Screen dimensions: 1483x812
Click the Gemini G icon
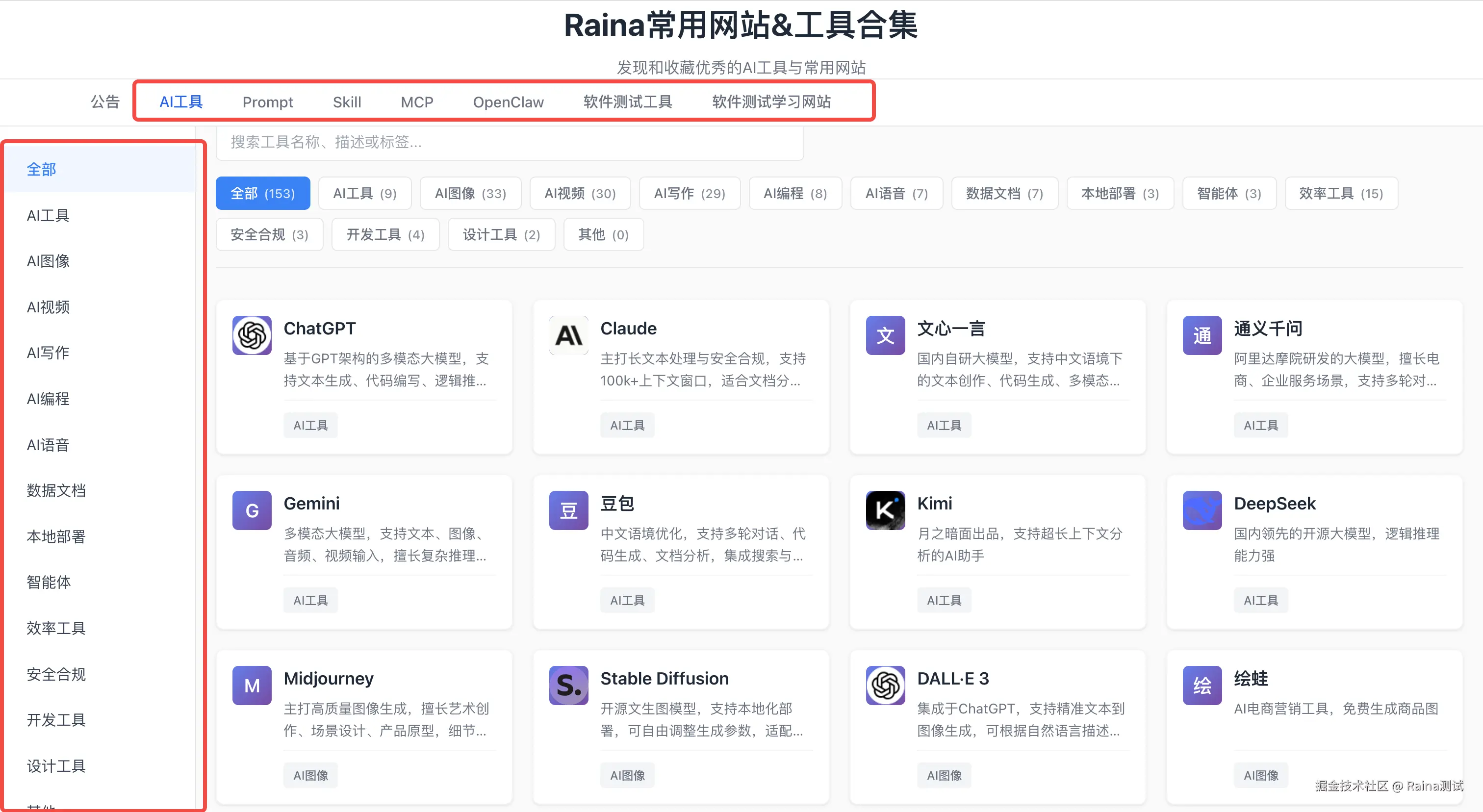(252, 510)
